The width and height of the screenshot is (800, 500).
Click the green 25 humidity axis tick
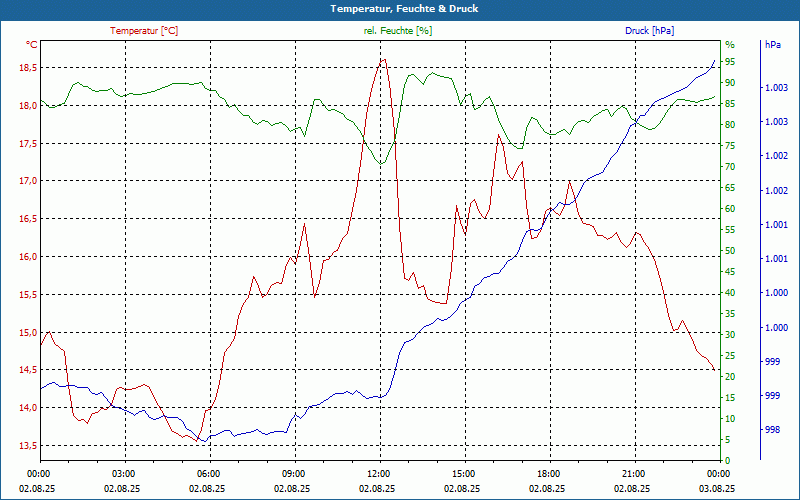click(x=730, y=356)
